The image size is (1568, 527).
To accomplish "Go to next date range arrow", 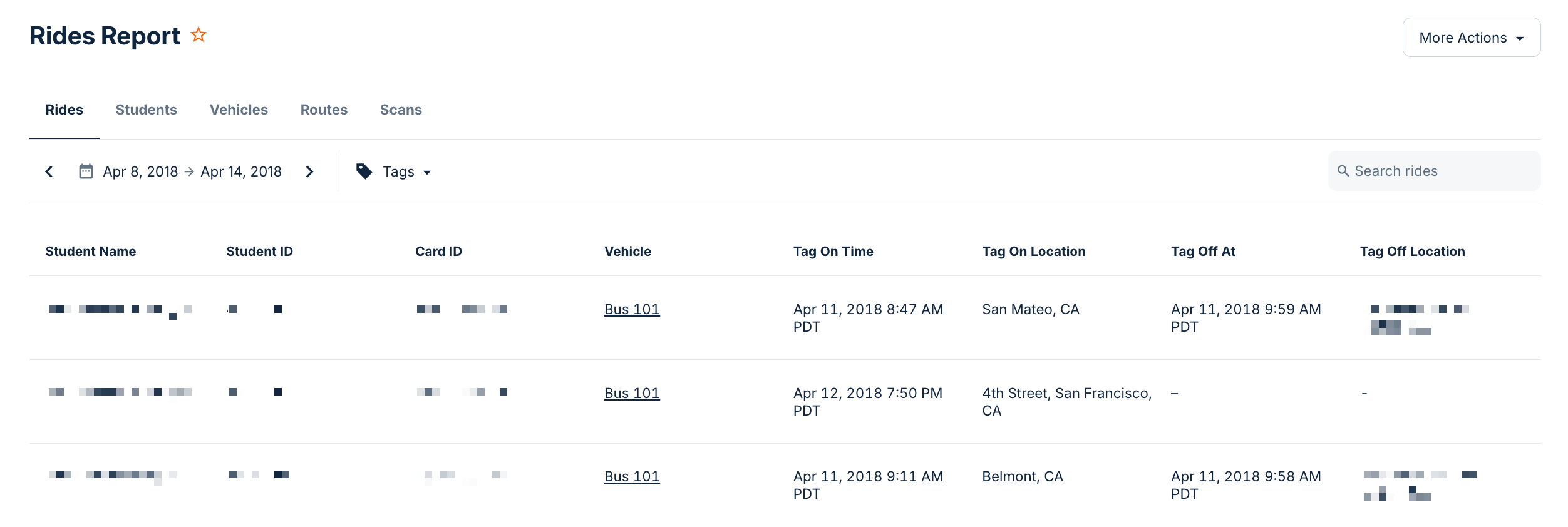I will coord(309,171).
